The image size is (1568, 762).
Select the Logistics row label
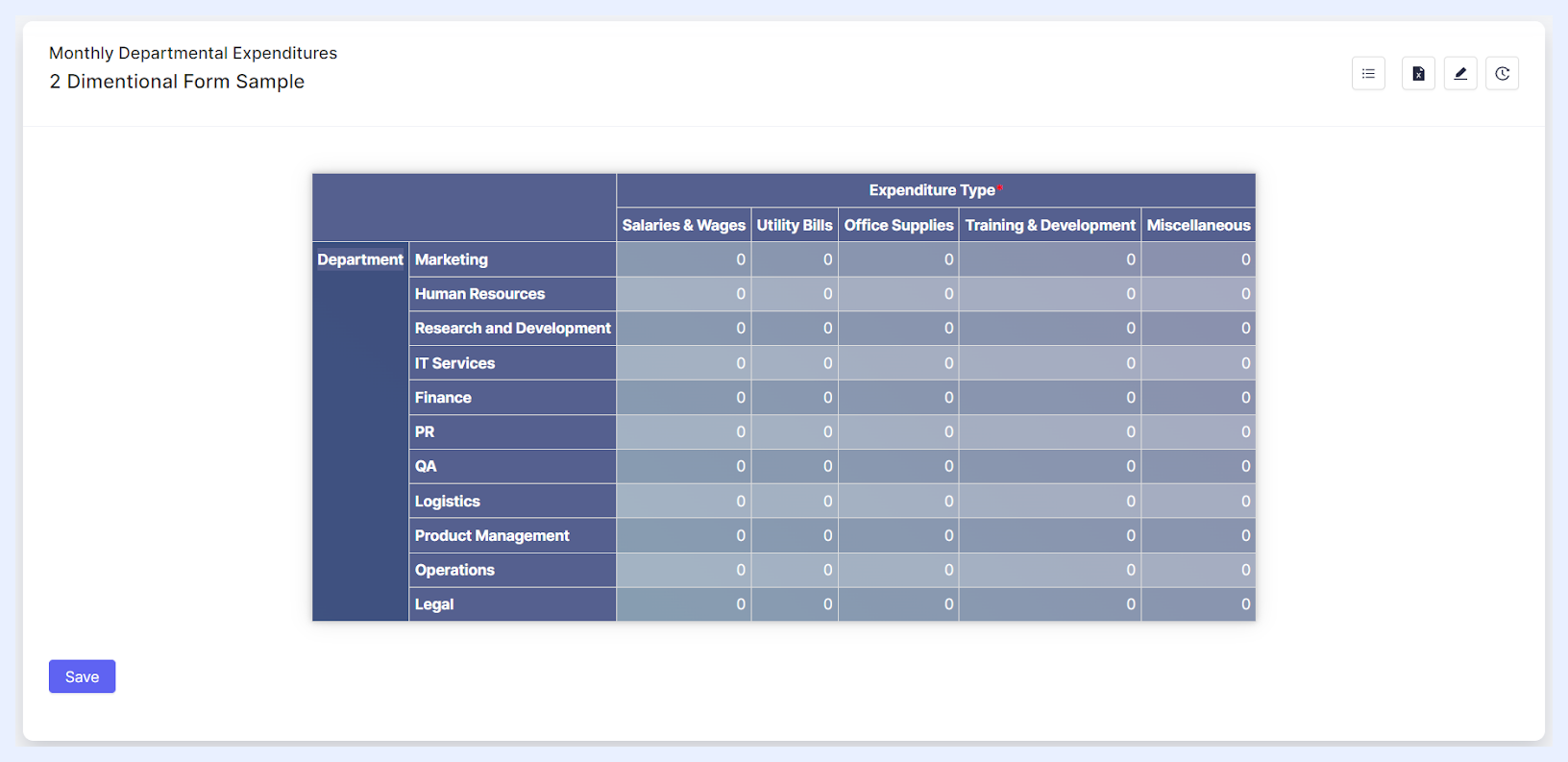click(512, 501)
